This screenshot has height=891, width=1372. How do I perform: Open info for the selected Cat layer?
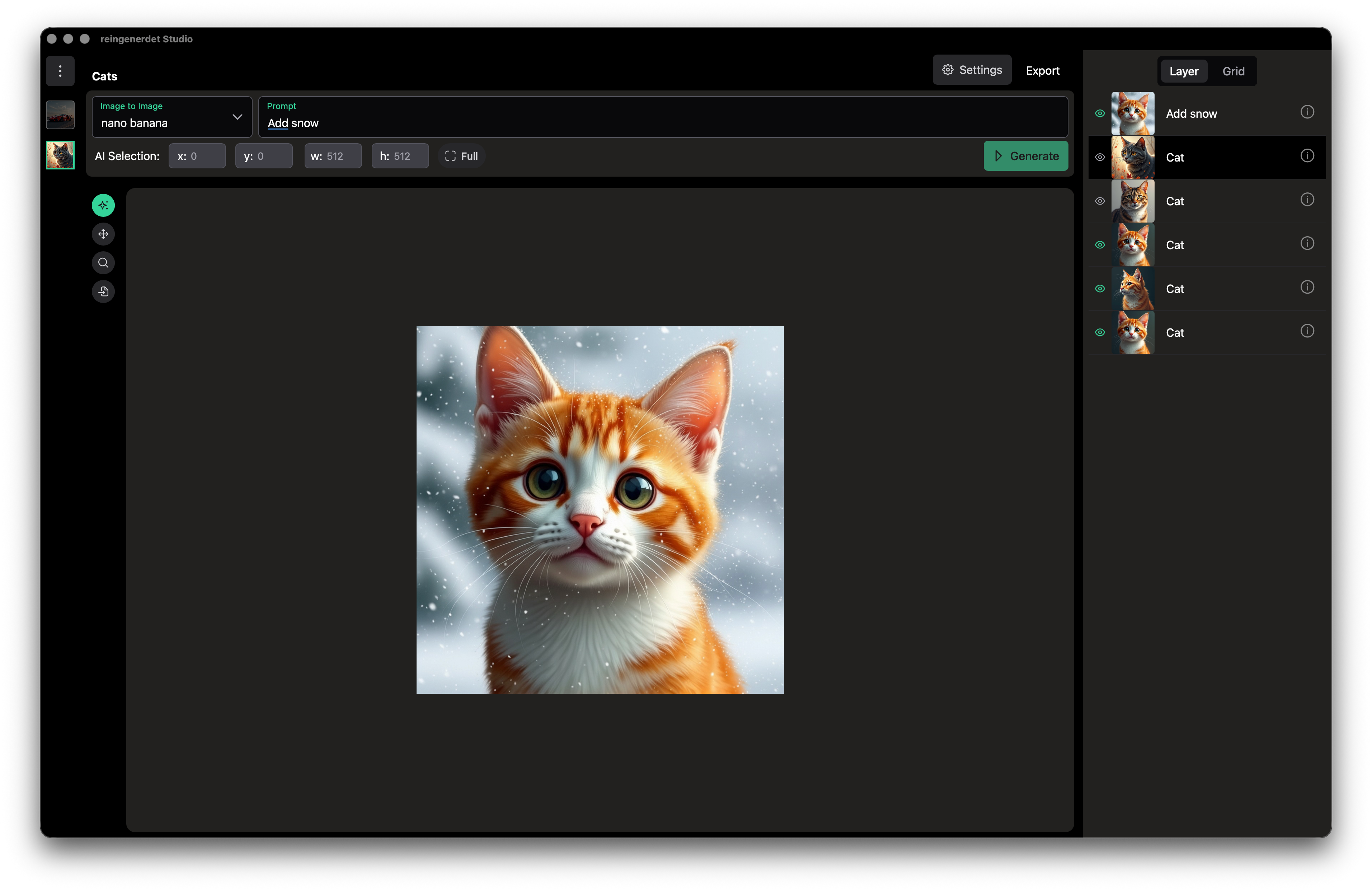[x=1307, y=156]
